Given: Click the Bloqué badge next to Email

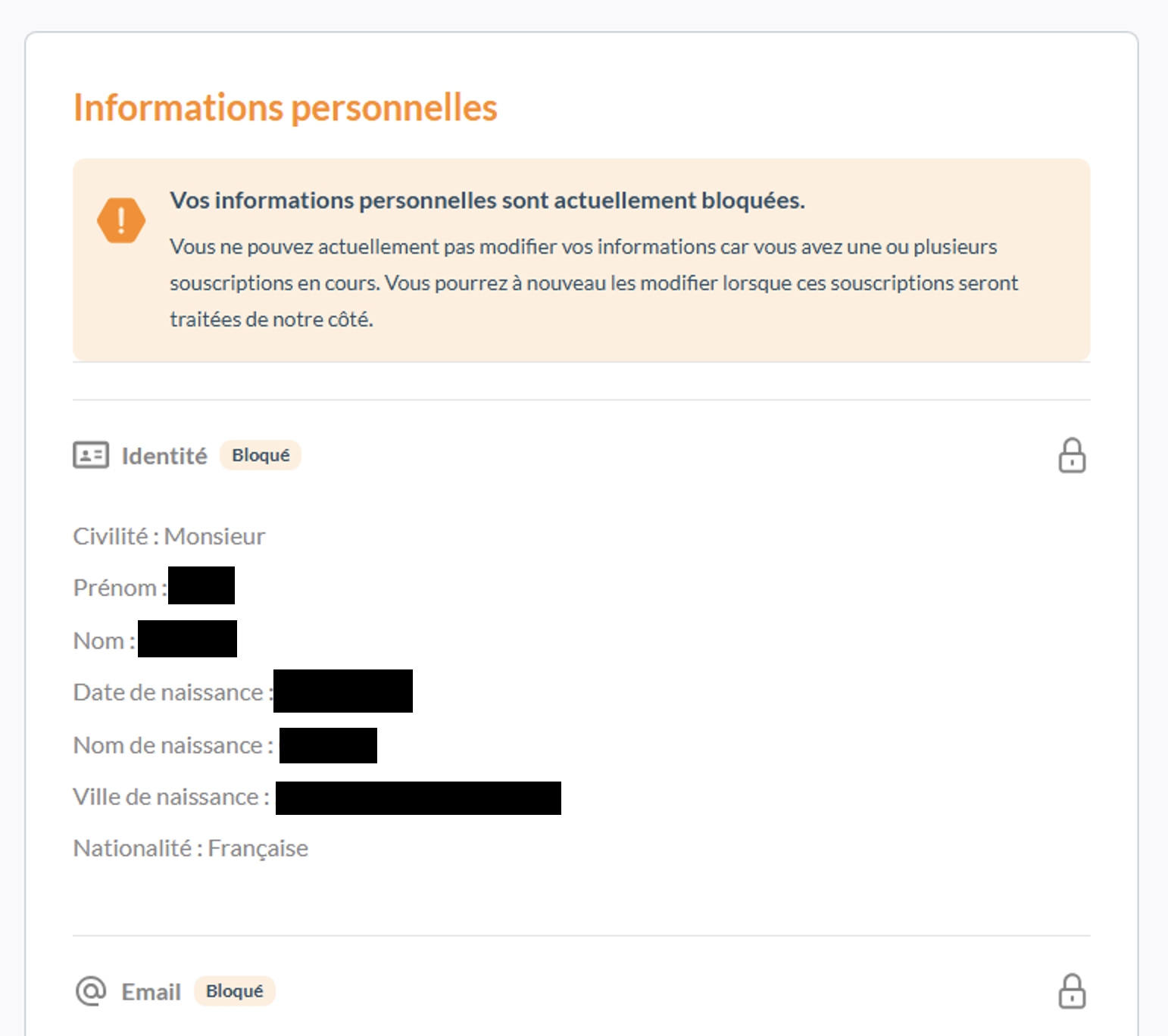Looking at the screenshot, I should tap(235, 991).
